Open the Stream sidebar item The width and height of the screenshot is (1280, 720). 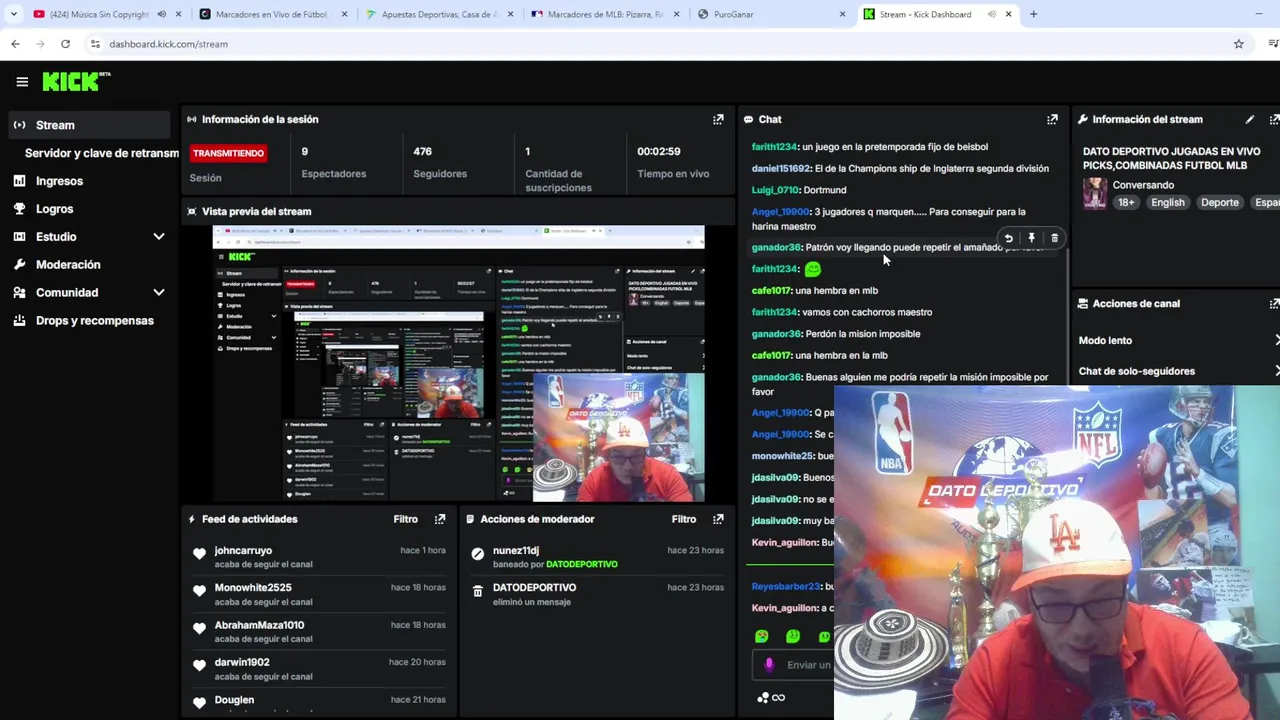point(90,125)
